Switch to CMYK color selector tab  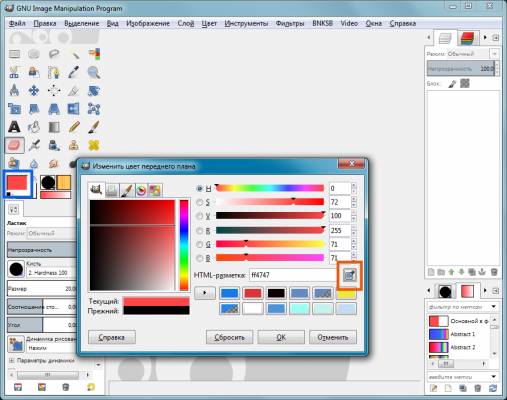pos(112,190)
